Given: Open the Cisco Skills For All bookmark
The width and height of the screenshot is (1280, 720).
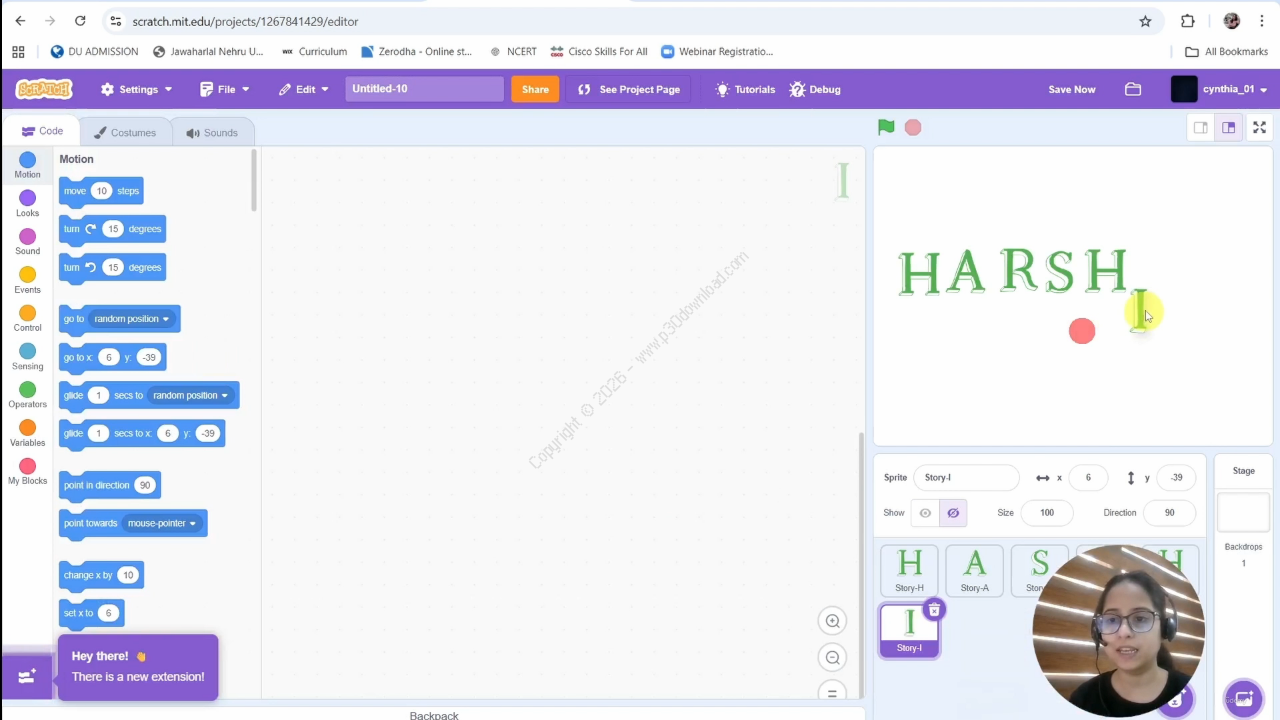Looking at the screenshot, I should pos(598,52).
